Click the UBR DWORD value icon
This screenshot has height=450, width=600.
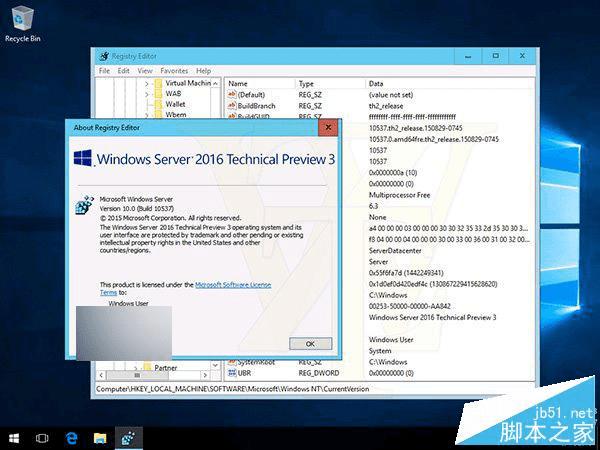232,373
